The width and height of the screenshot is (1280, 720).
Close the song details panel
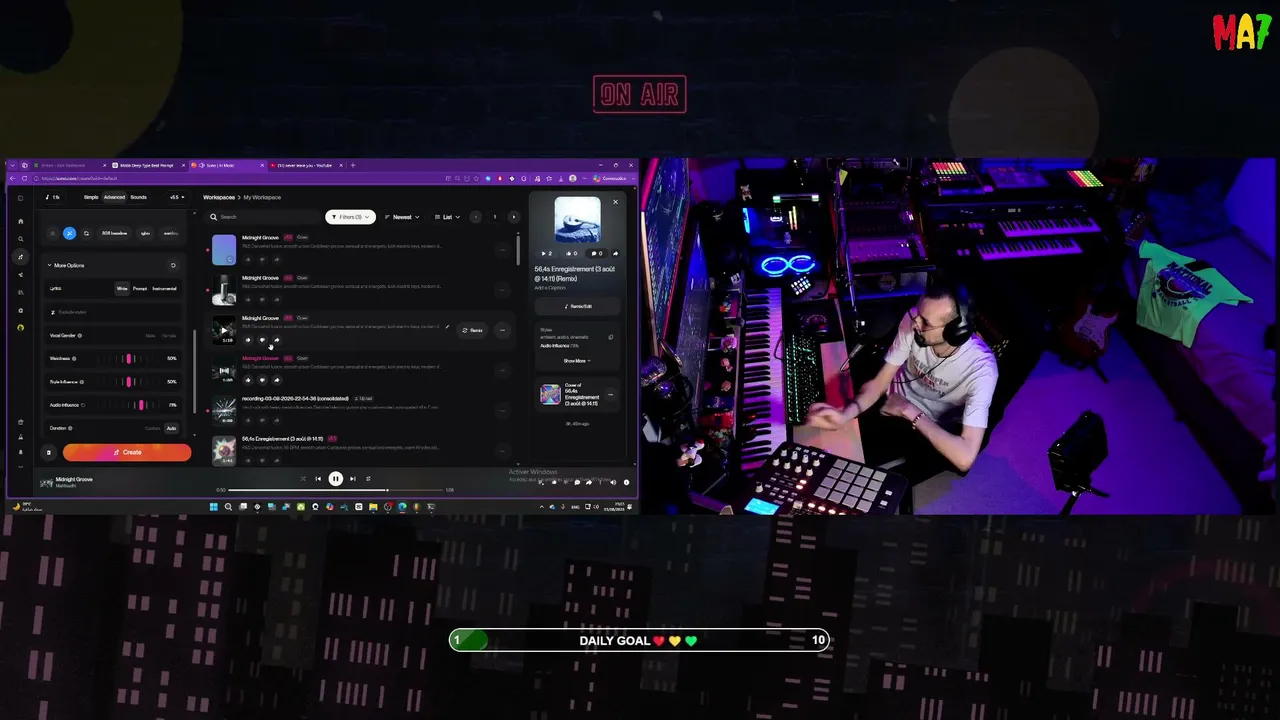click(615, 202)
